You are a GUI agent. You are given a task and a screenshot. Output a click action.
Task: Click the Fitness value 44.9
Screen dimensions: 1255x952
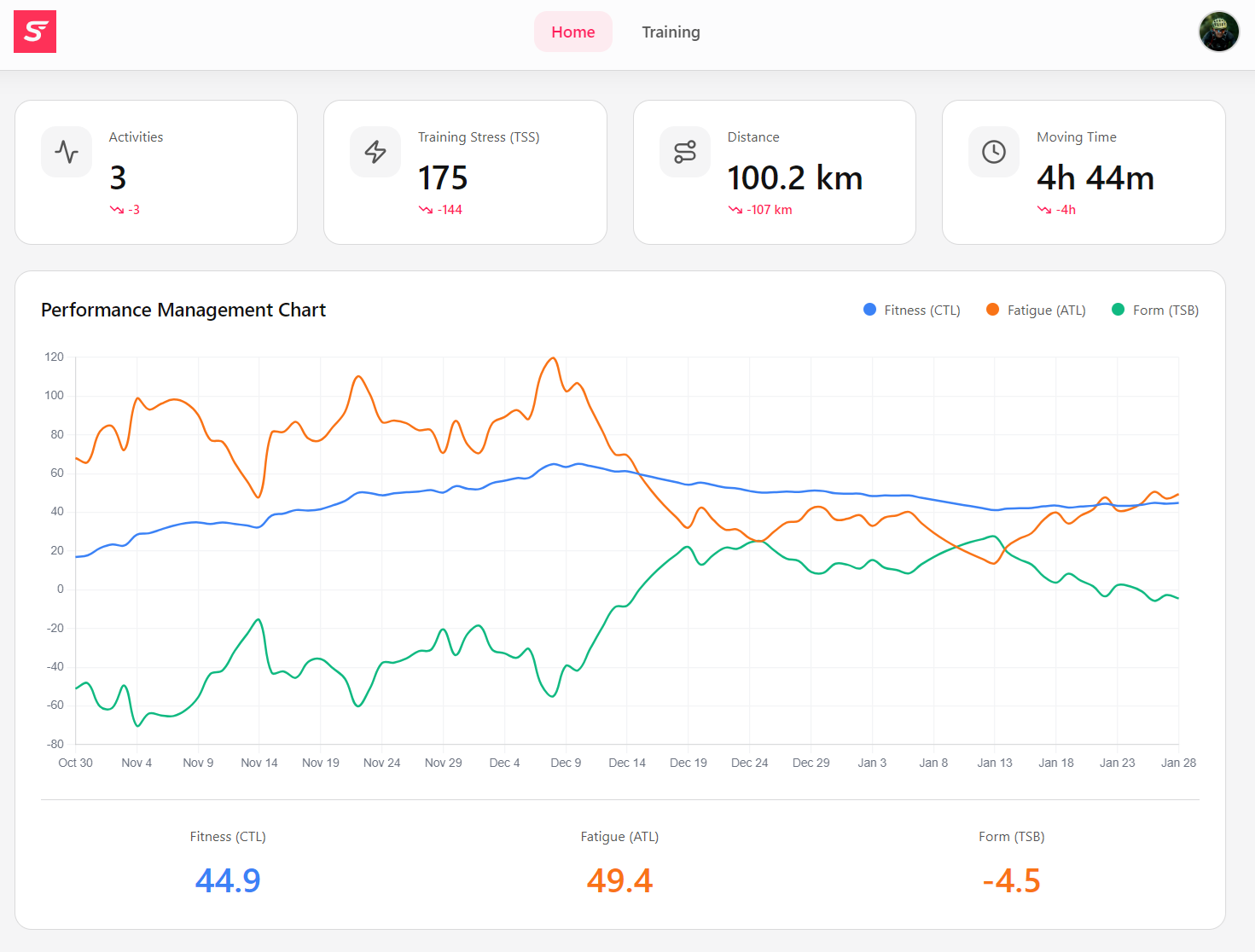pyautogui.click(x=228, y=879)
